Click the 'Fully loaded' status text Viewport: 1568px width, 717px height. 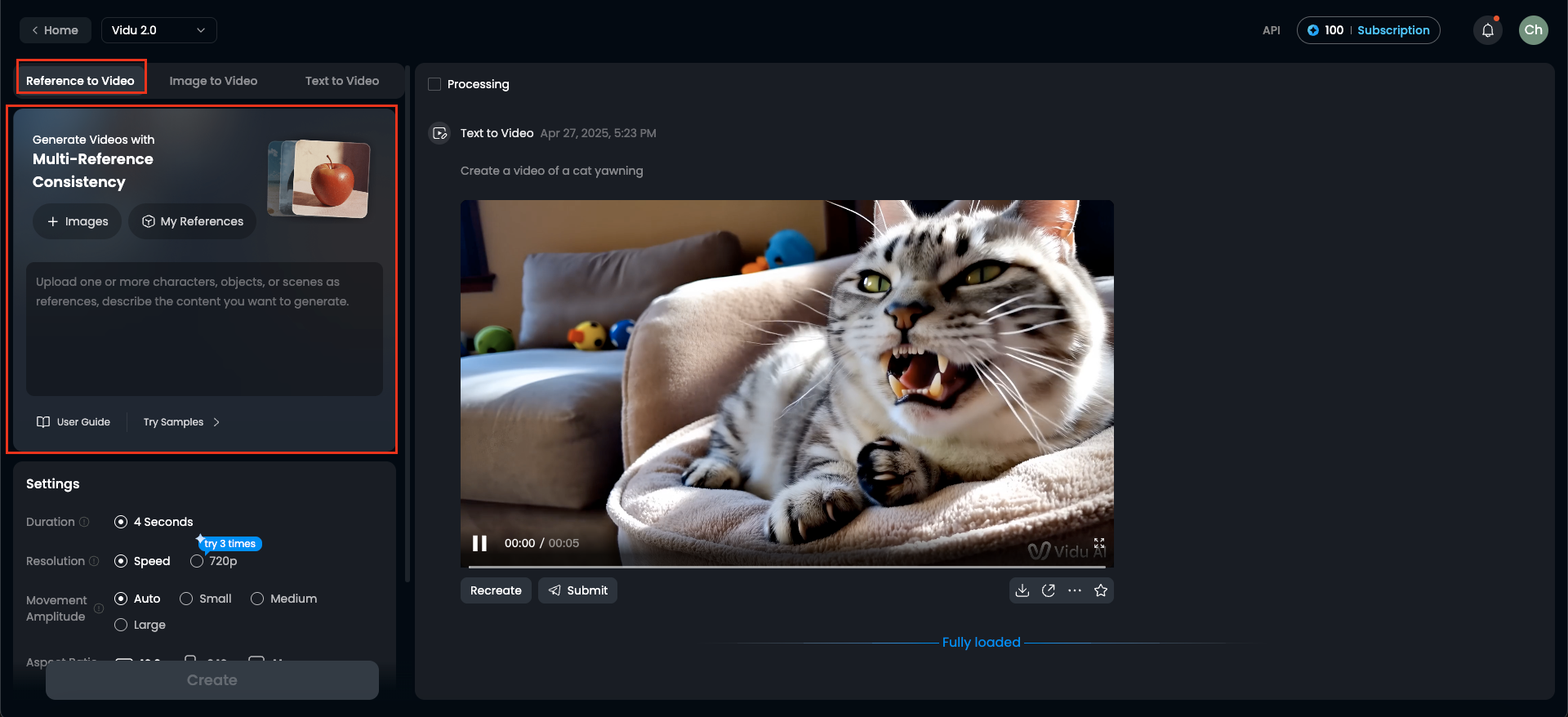982,643
